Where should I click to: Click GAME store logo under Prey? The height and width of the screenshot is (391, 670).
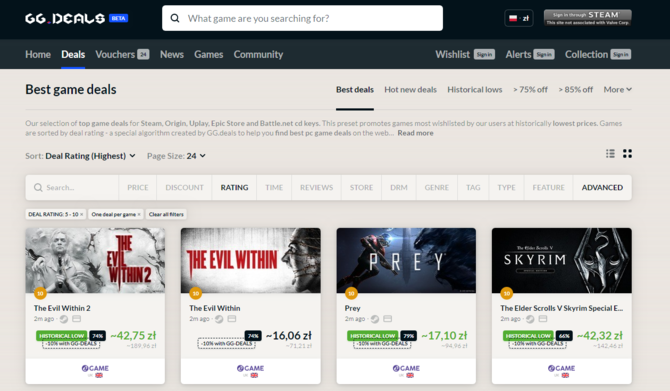[x=406, y=368]
